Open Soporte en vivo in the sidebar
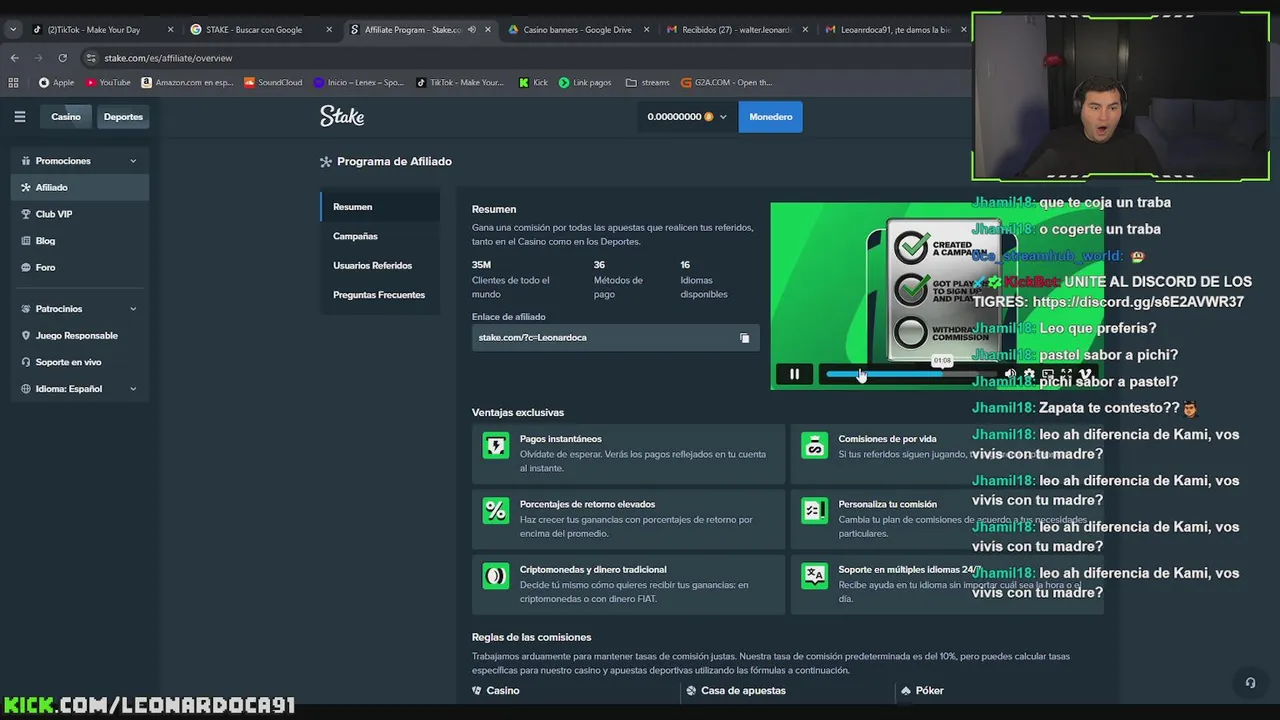1280x720 pixels. [80, 362]
